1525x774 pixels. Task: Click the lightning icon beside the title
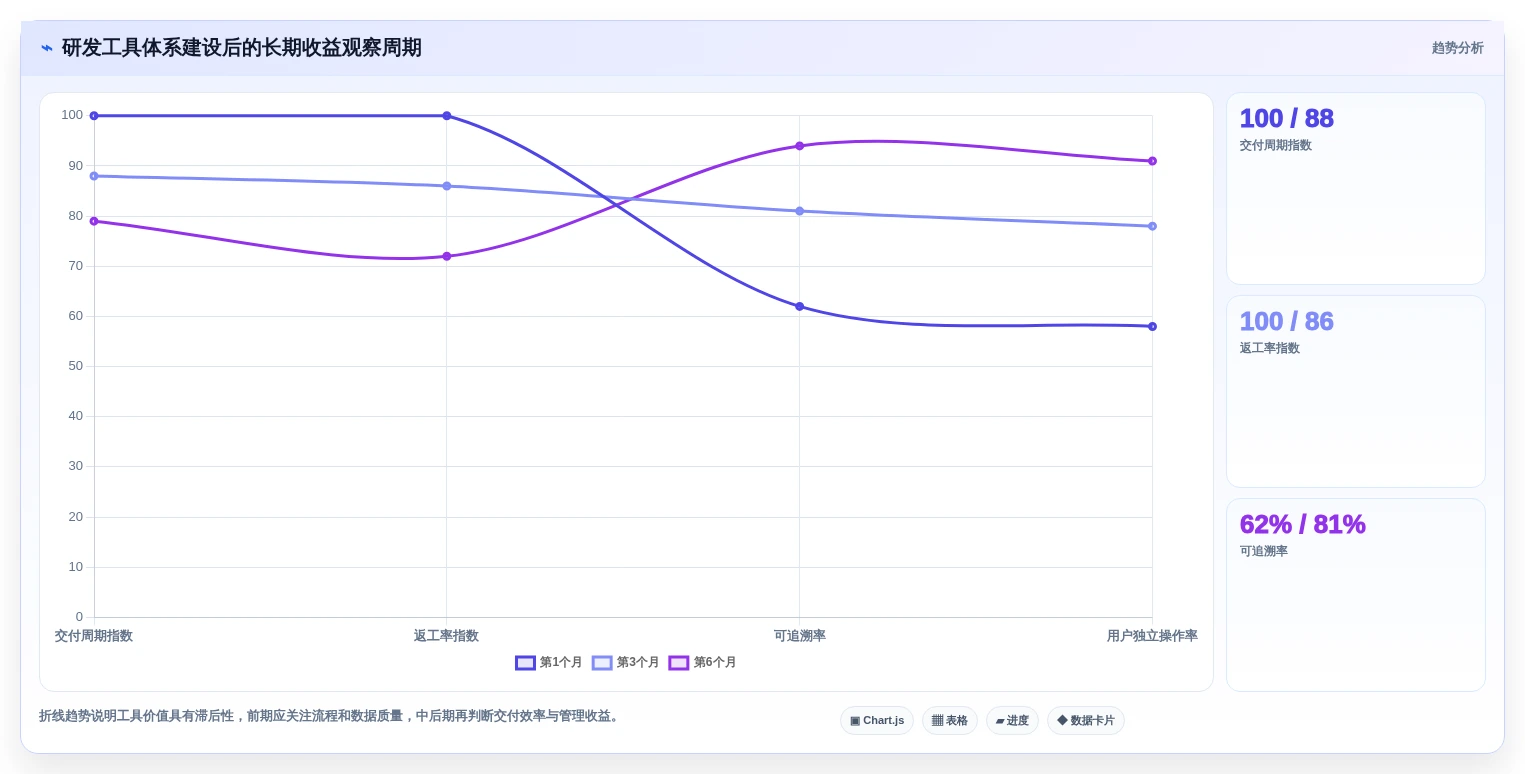coord(47,48)
